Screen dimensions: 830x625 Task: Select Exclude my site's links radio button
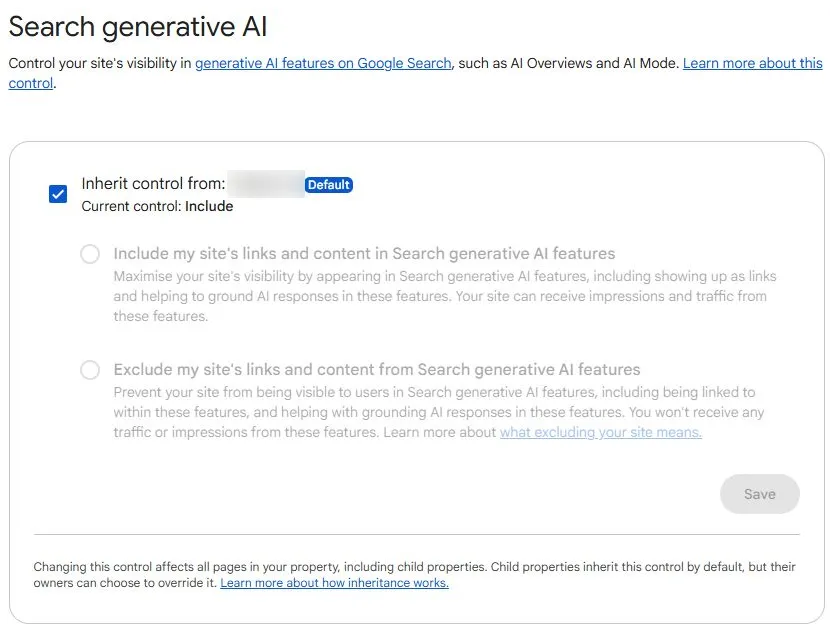tap(90, 370)
